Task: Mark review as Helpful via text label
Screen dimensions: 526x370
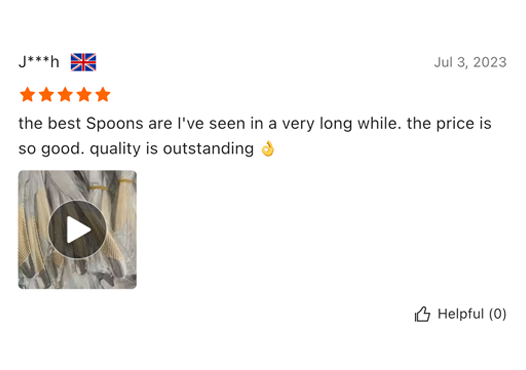Action: [461, 314]
